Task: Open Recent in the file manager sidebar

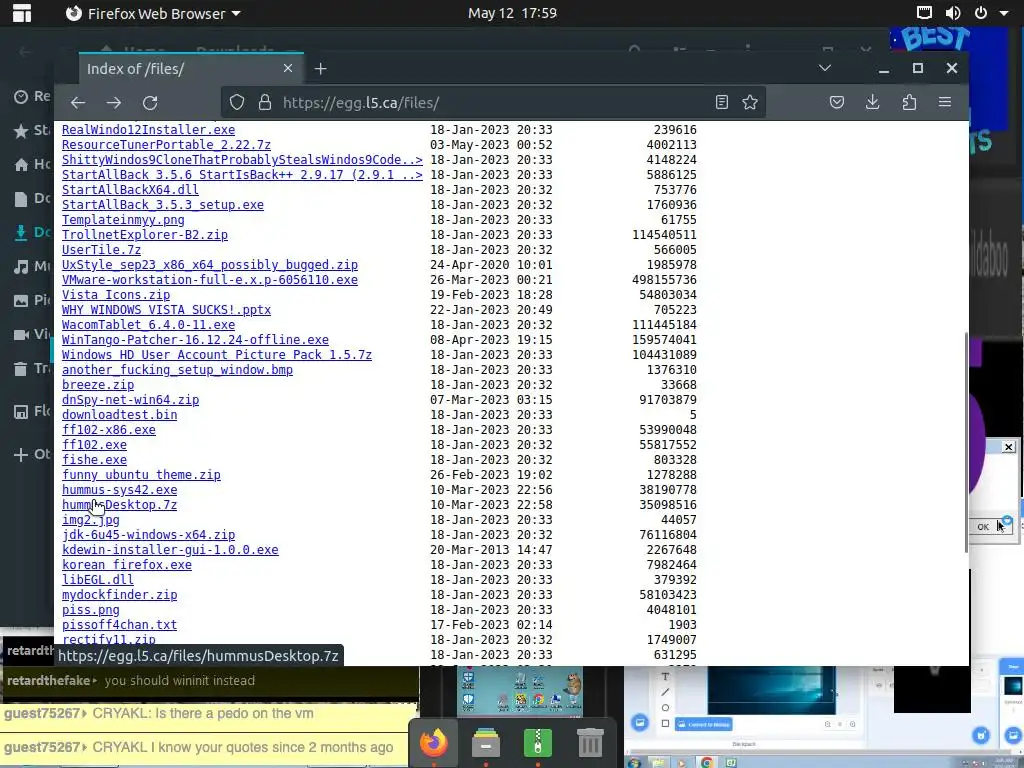Action: [33, 96]
